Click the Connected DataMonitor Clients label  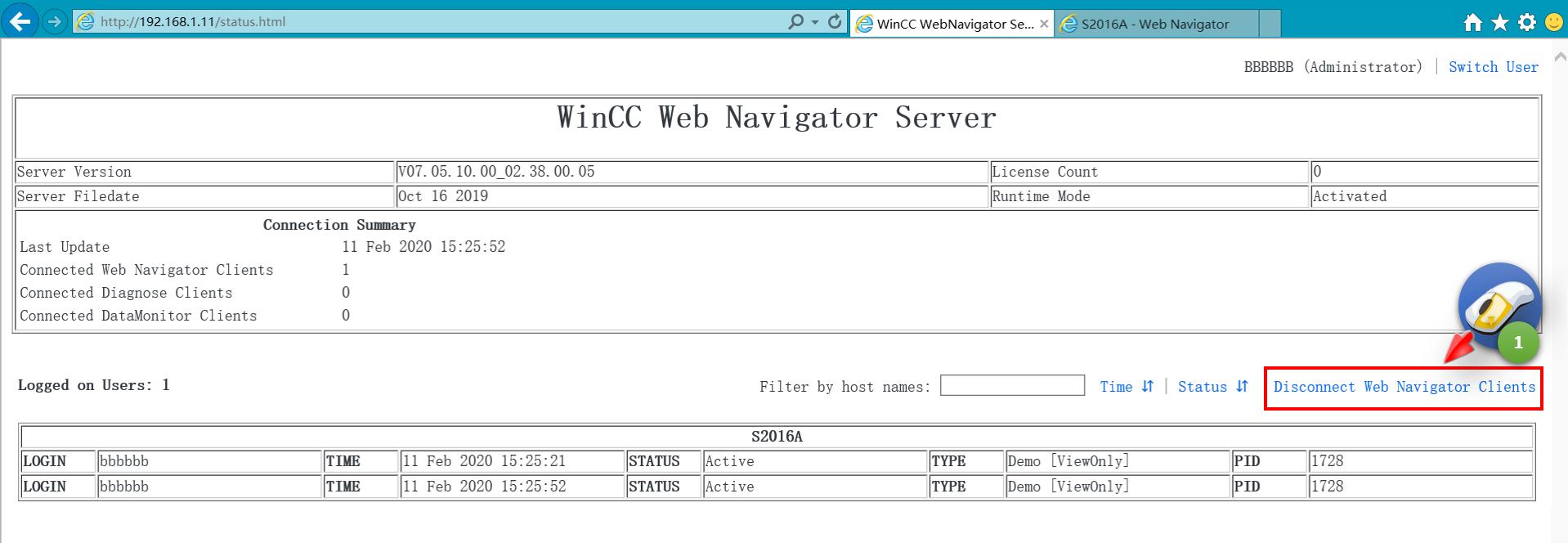pos(138,316)
